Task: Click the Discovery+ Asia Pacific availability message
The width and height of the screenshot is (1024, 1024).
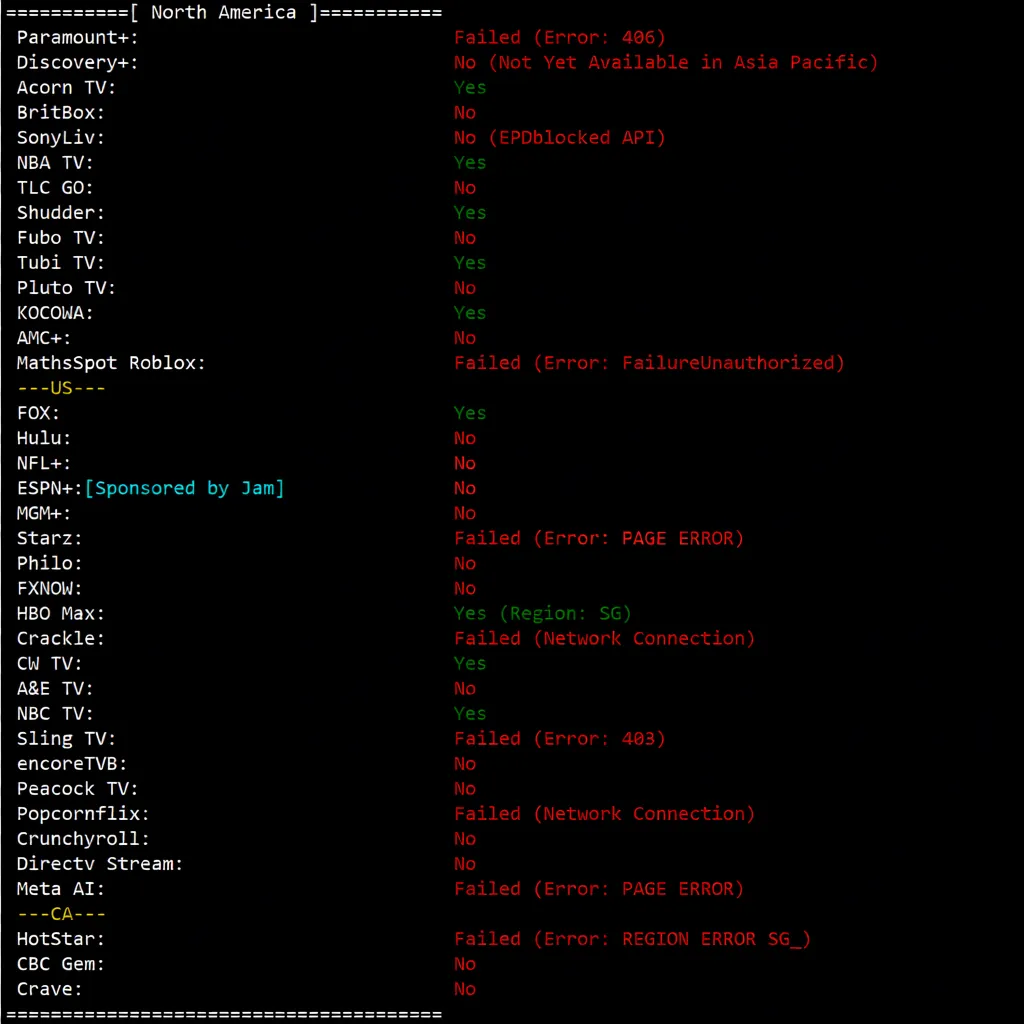Action: (x=665, y=63)
